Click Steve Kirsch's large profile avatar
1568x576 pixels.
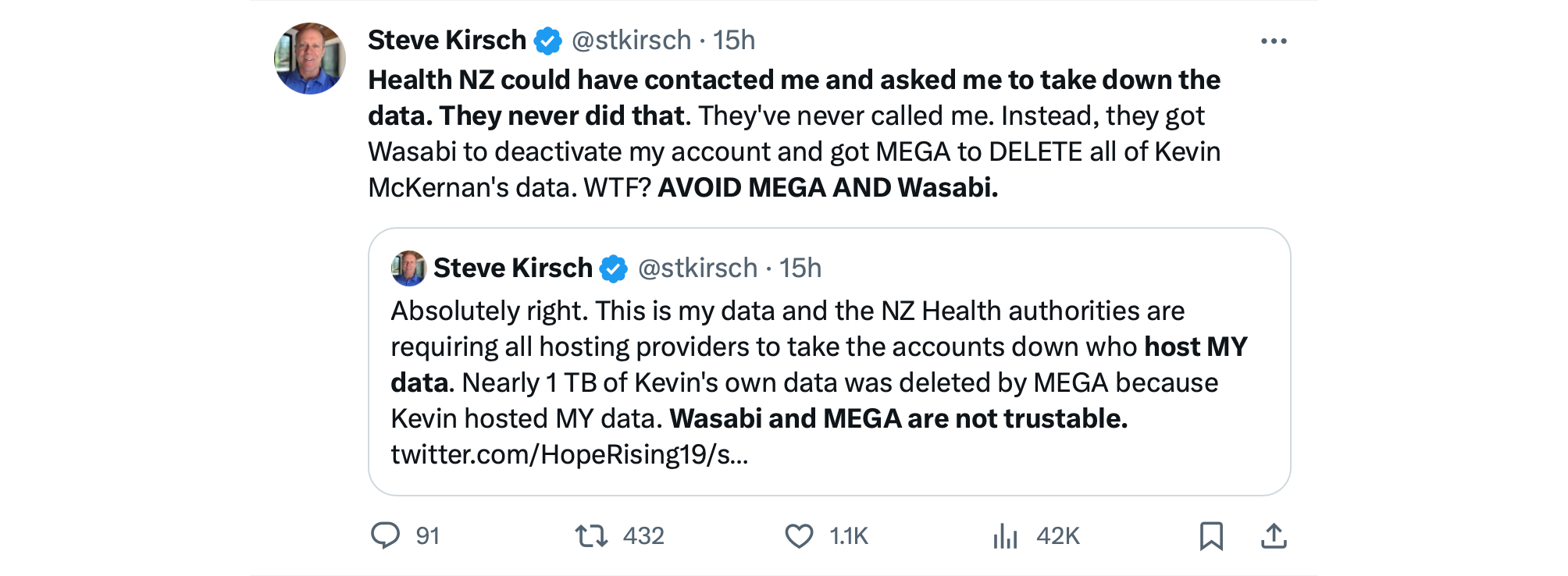coord(310,59)
